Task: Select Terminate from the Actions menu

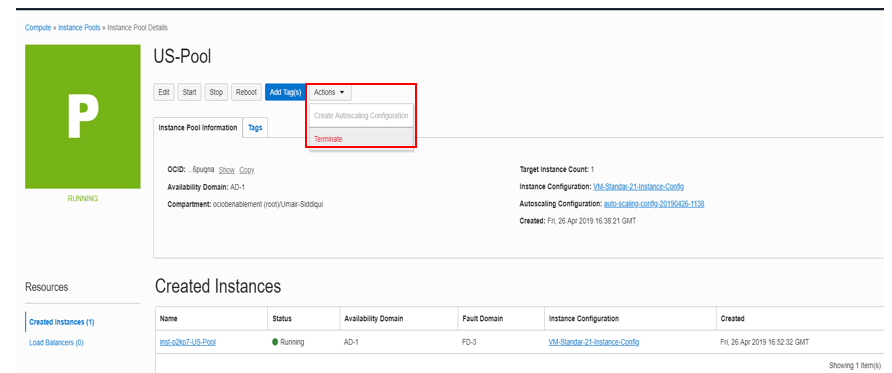Action: (361, 139)
